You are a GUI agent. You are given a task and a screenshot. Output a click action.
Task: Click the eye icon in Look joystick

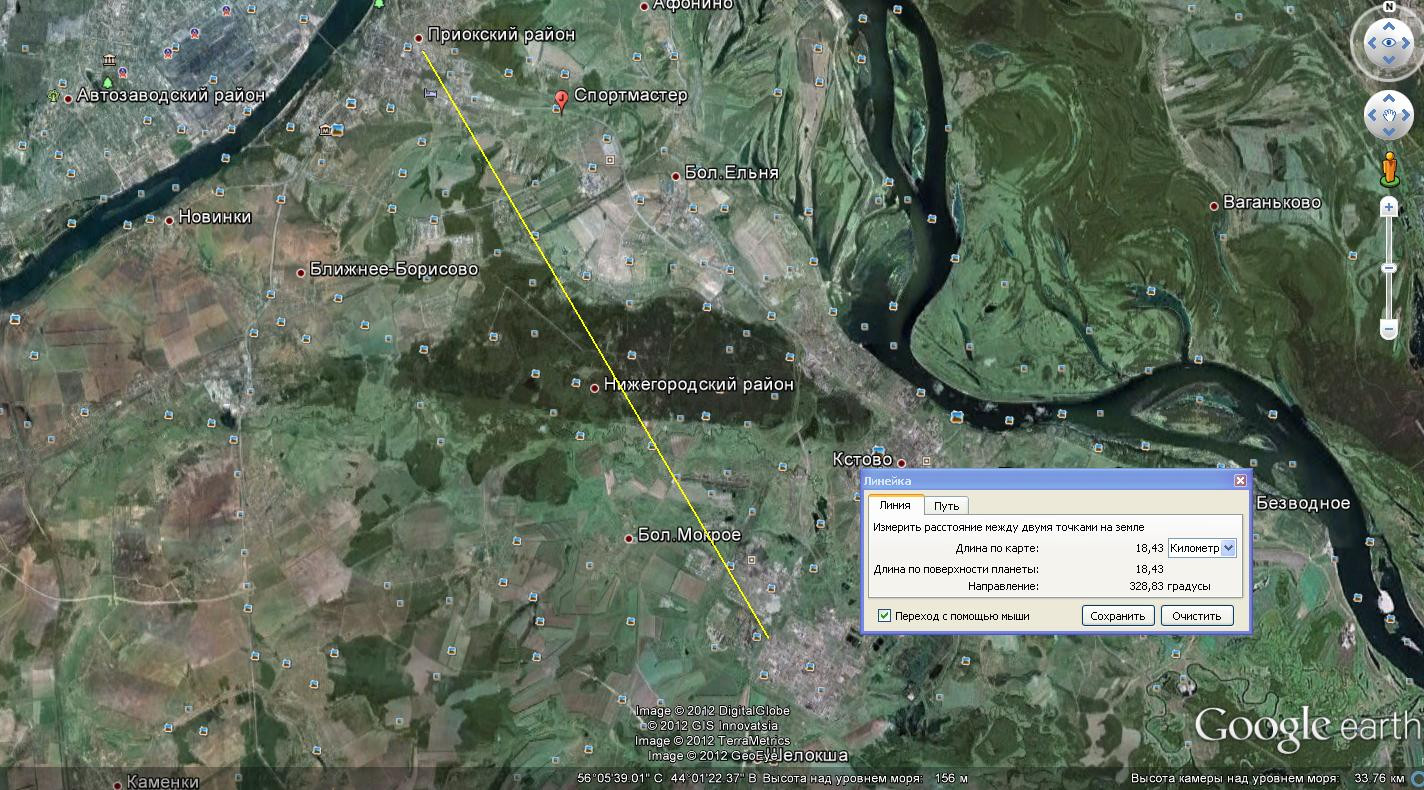[x=1388, y=43]
